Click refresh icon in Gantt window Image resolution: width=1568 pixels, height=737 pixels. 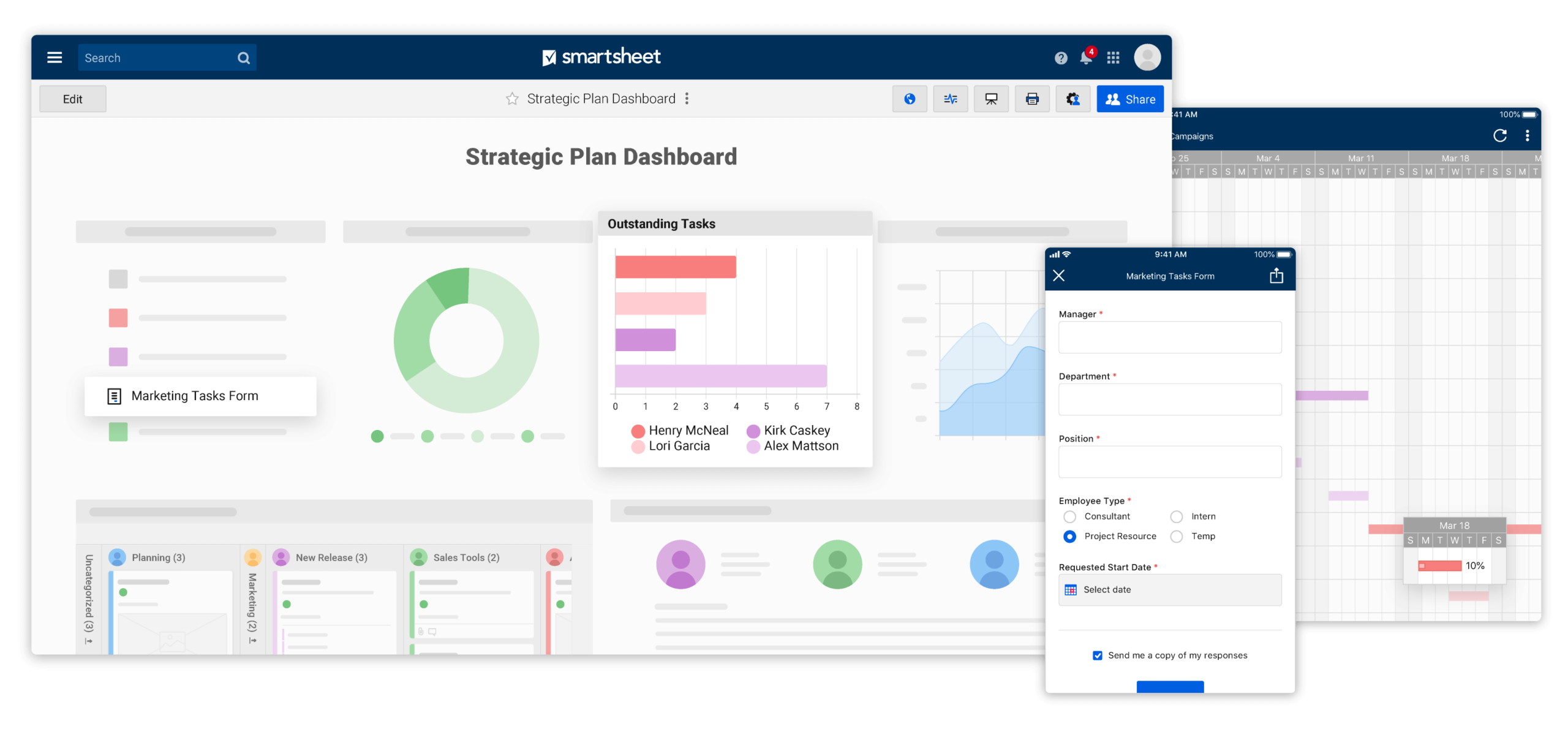pyautogui.click(x=1499, y=135)
